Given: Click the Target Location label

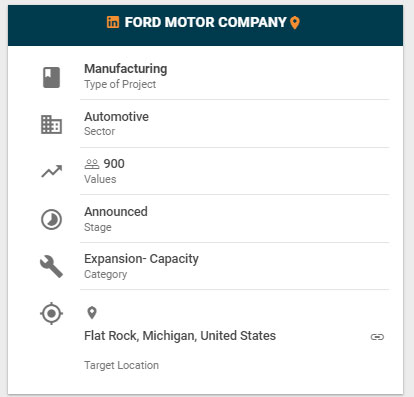Looking at the screenshot, I should (x=121, y=365).
